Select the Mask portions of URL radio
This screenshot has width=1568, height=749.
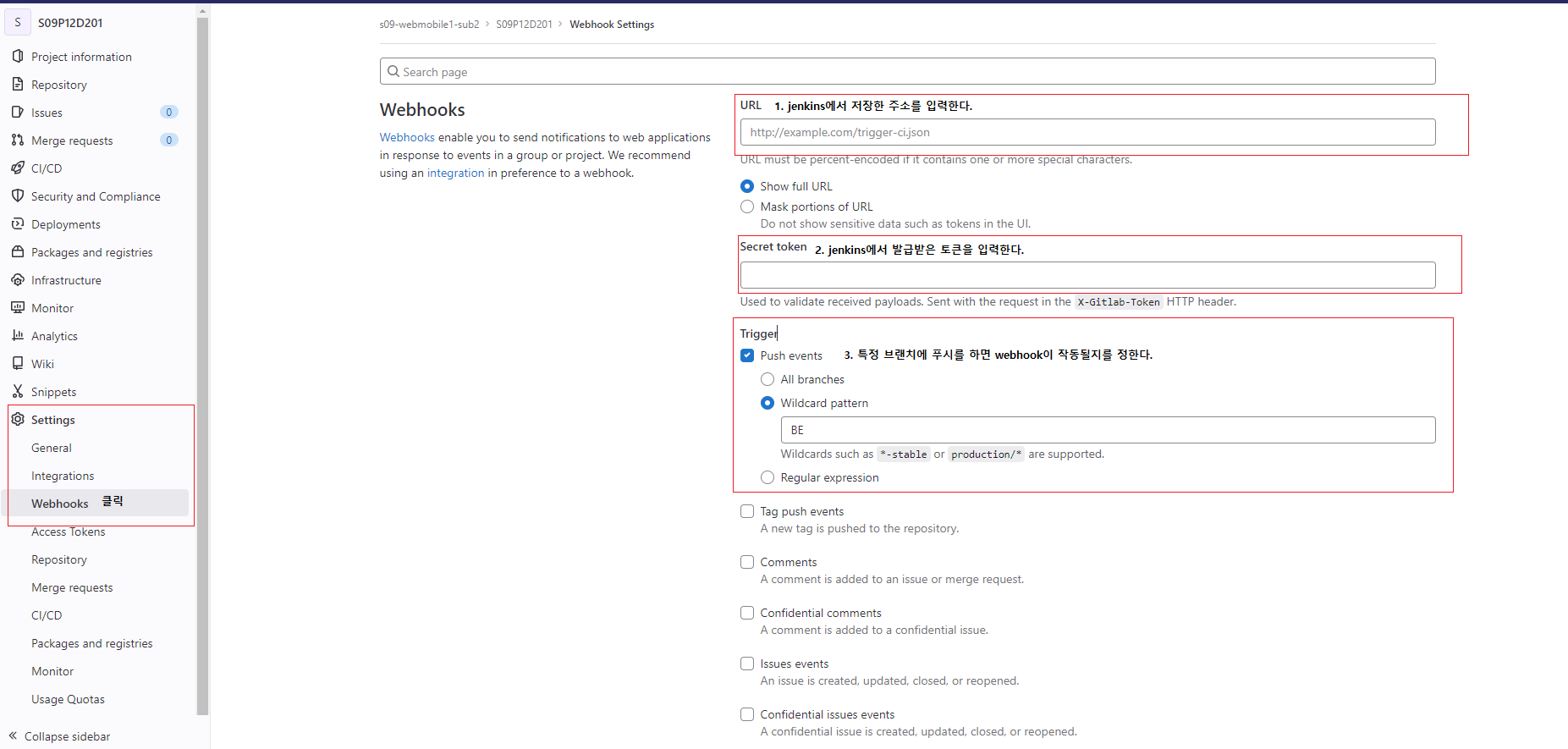[x=747, y=207]
